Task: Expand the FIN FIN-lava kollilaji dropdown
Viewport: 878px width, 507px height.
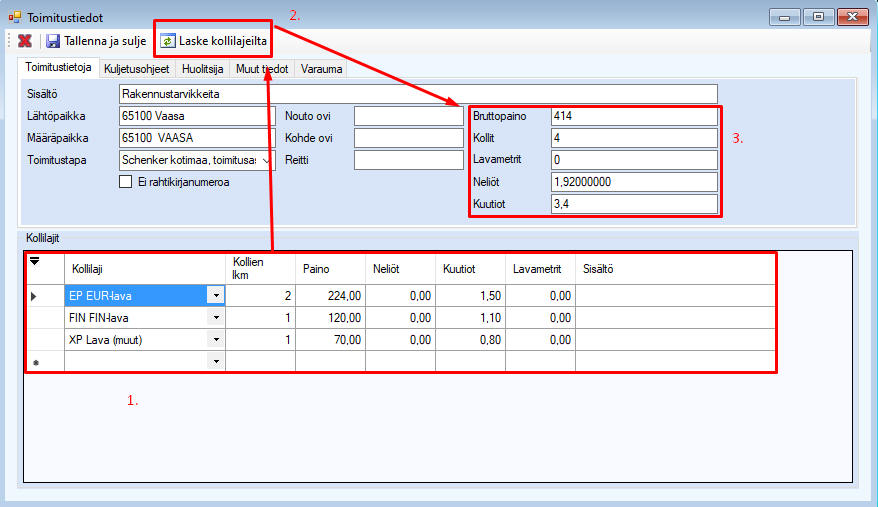Action: 215,317
